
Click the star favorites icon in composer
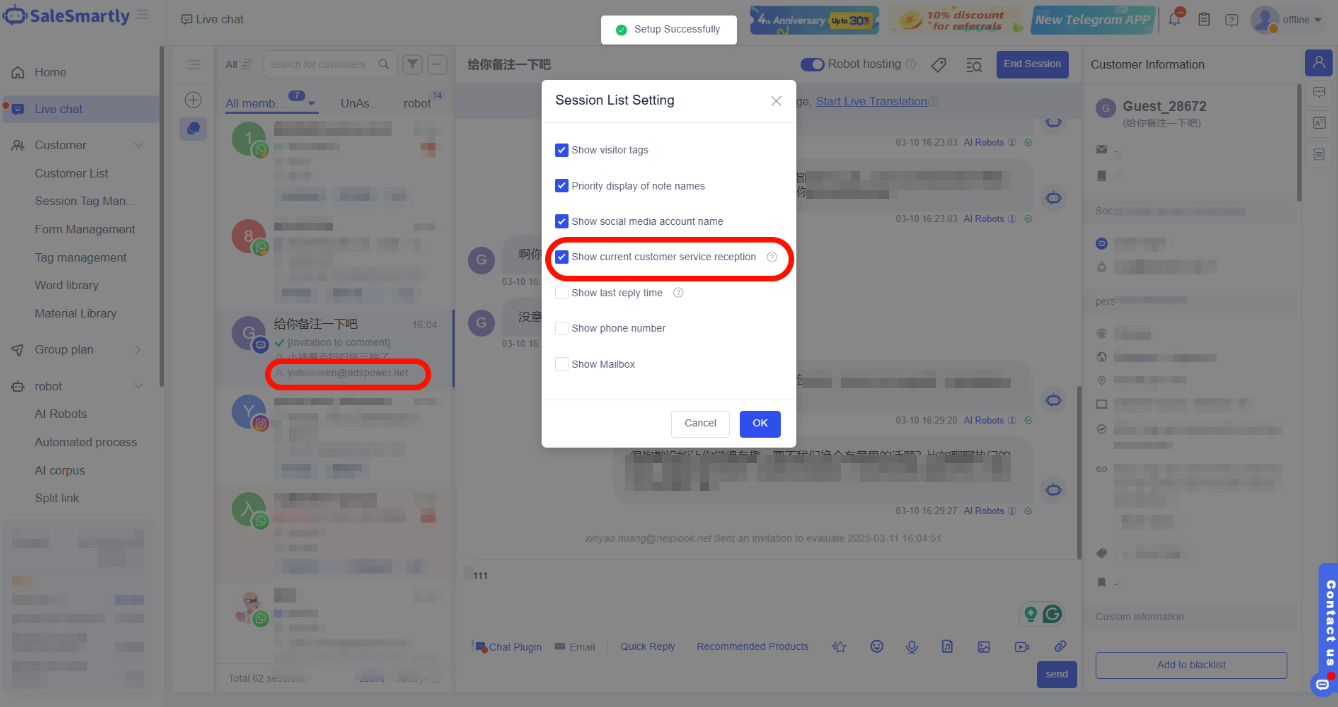coord(840,647)
